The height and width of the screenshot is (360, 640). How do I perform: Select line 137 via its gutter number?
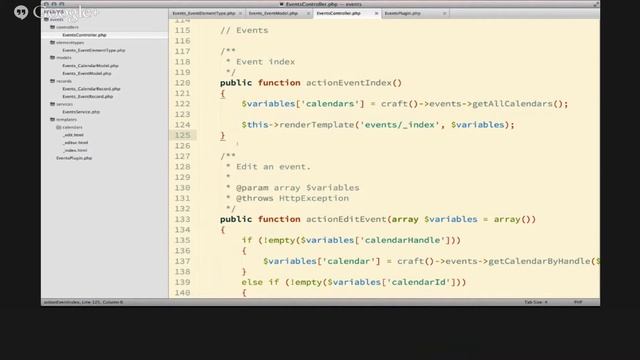point(182,261)
